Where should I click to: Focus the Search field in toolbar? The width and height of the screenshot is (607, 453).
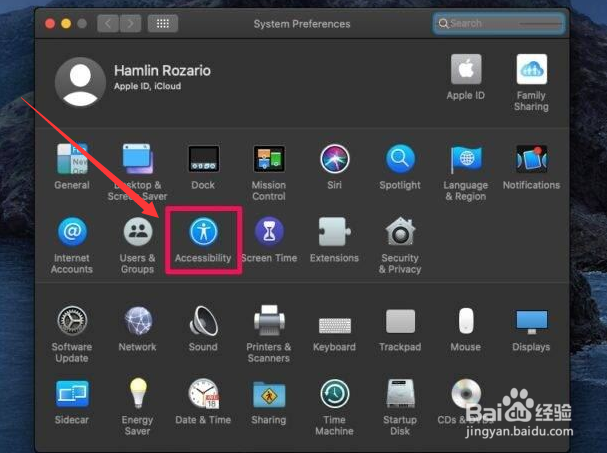(499, 24)
